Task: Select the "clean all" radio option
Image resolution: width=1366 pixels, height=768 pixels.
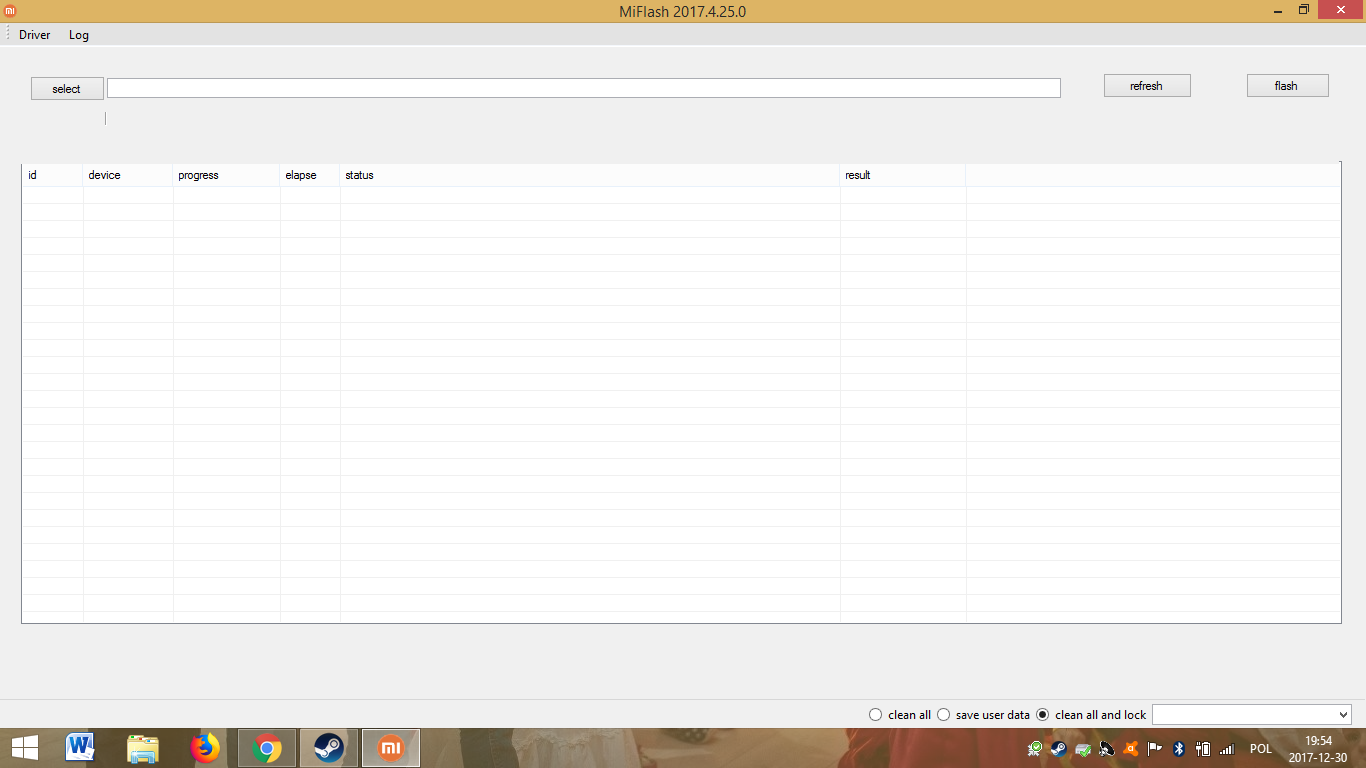Action: pos(876,715)
